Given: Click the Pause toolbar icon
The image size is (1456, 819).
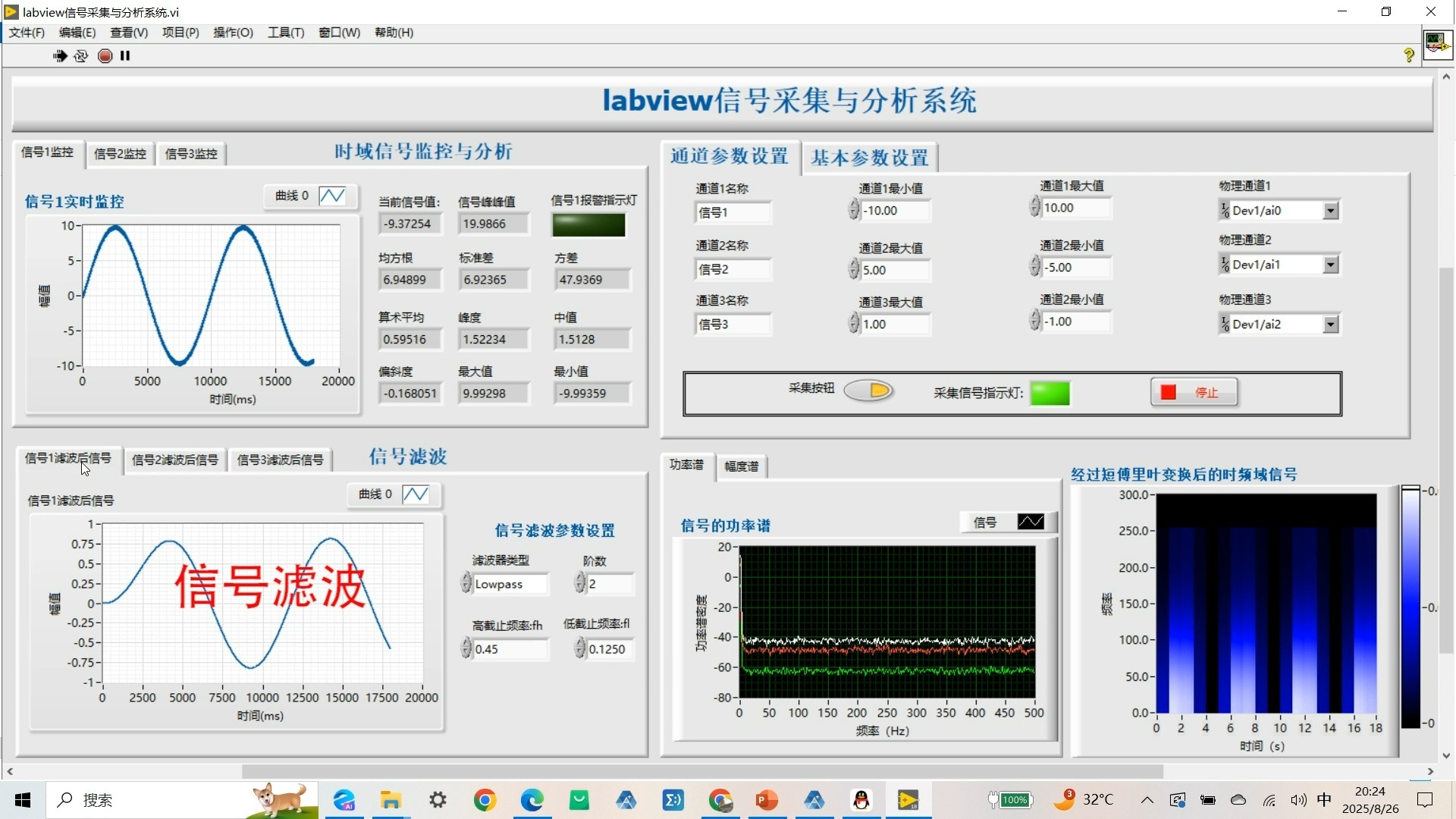Looking at the screenshot, I should click(x=125, y=55).
